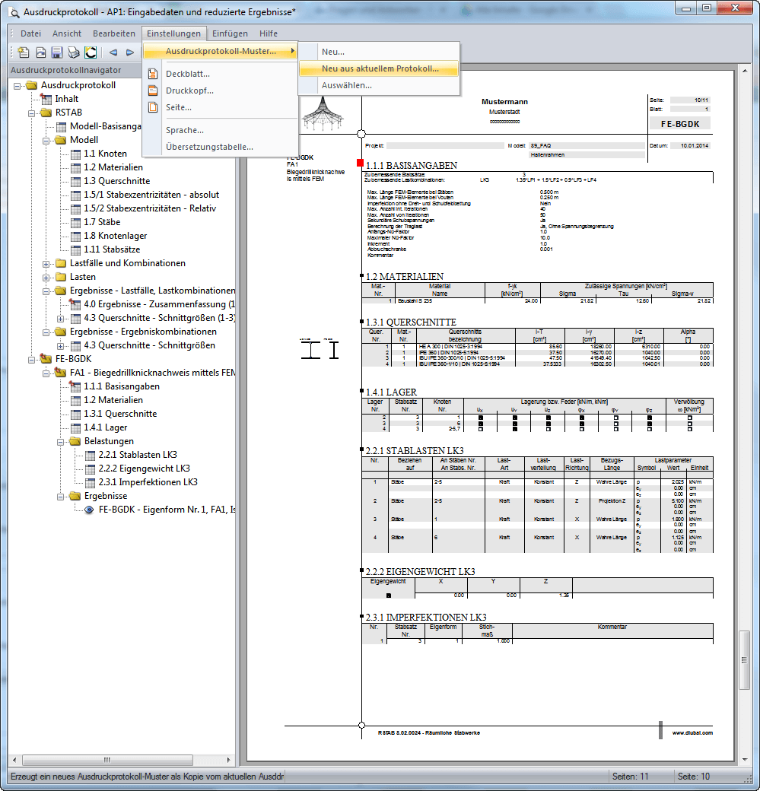Open the Ansicht menu
The image size is (760, 791).
click(67, 33)
